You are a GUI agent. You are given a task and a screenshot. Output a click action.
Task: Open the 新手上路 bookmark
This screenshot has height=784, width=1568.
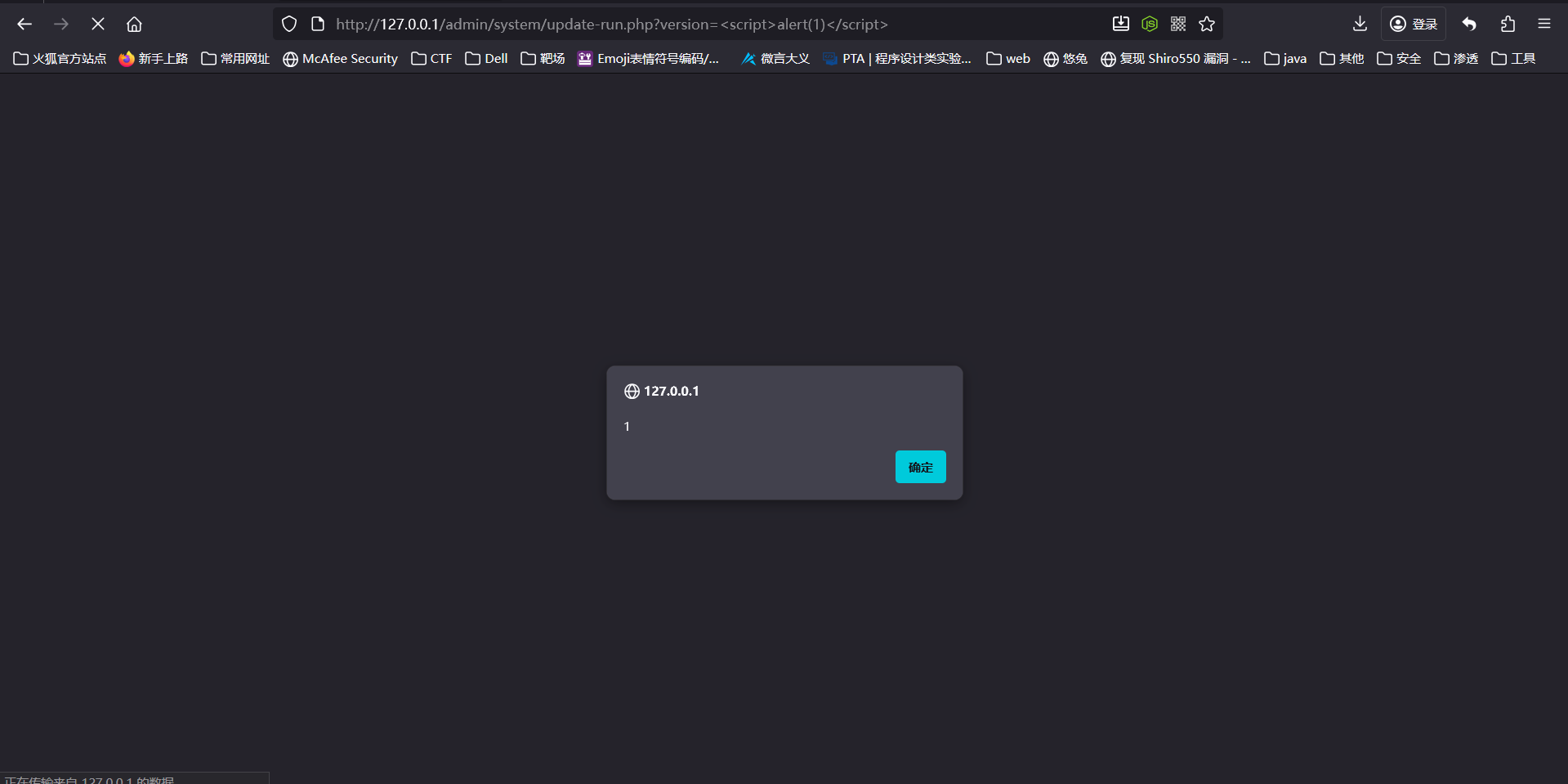(x=154, y=59)
